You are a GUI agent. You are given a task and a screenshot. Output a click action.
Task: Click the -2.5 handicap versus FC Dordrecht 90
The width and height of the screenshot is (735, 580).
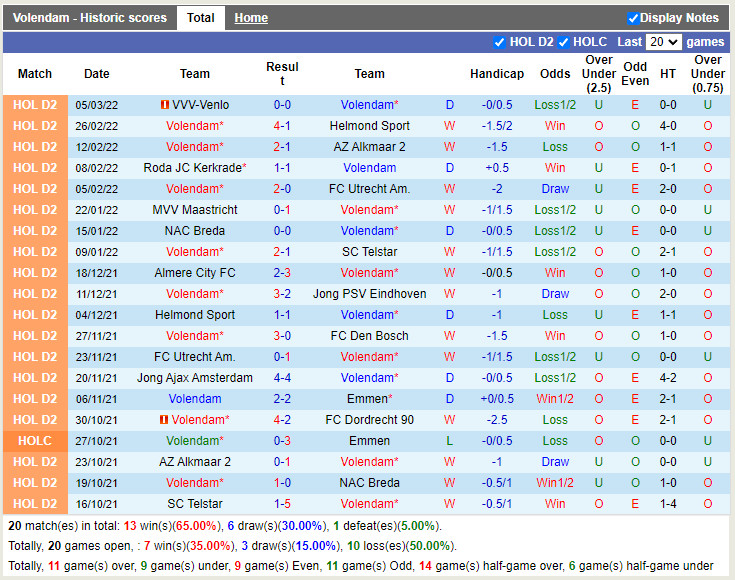pyautogui.click(x=497, y=420)
